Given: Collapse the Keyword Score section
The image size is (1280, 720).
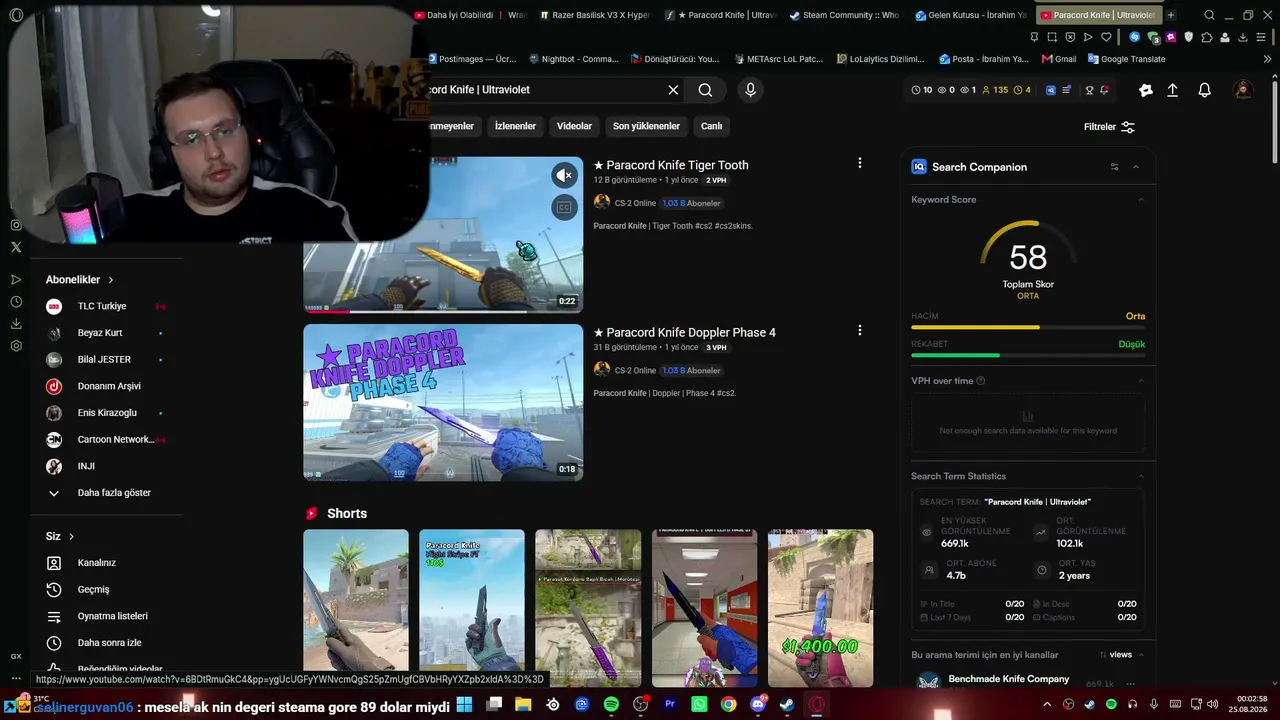Looking at the screenshot, I should point(1141,200).
